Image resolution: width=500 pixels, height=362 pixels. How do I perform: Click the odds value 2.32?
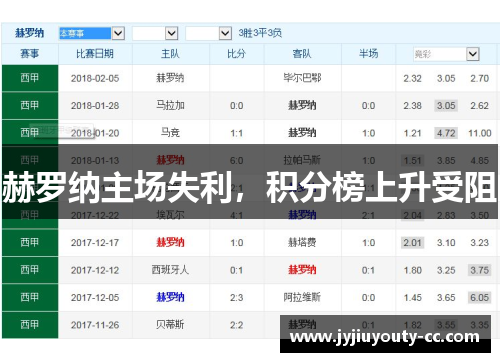(x=413, y=79)
